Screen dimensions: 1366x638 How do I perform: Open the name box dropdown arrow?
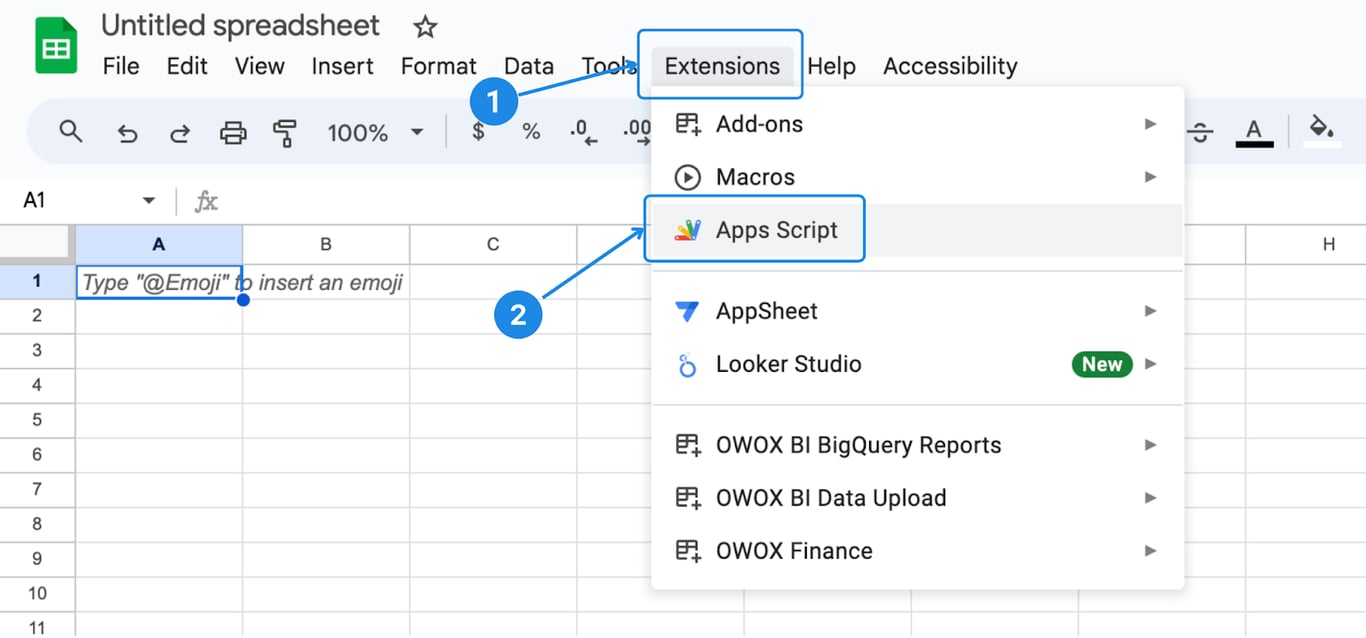click(x=149, y=201)
